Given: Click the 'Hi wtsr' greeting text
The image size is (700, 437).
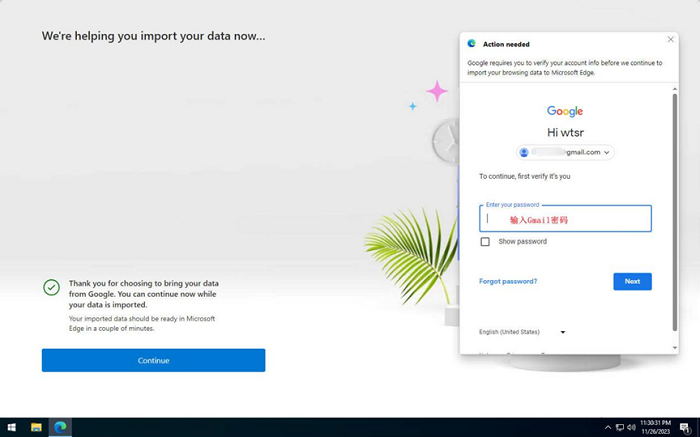Looking at the screenshot, I should 565,133.
